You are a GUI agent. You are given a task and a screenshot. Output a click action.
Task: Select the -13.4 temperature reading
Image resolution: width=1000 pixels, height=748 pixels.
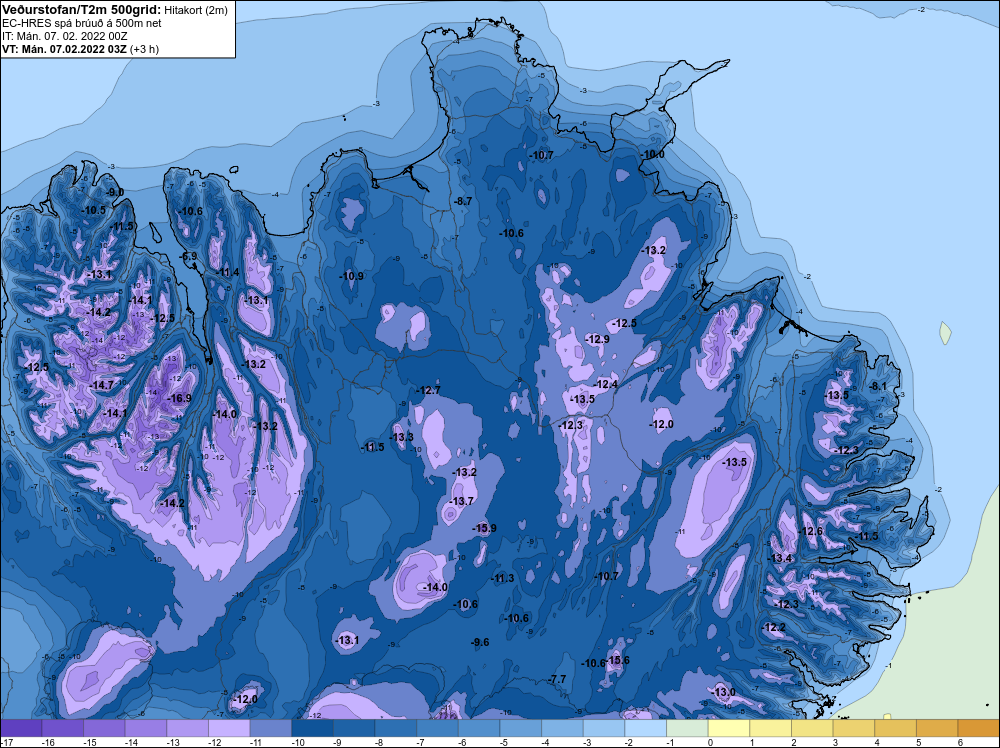pyautogui.click(x=779, y=558)
